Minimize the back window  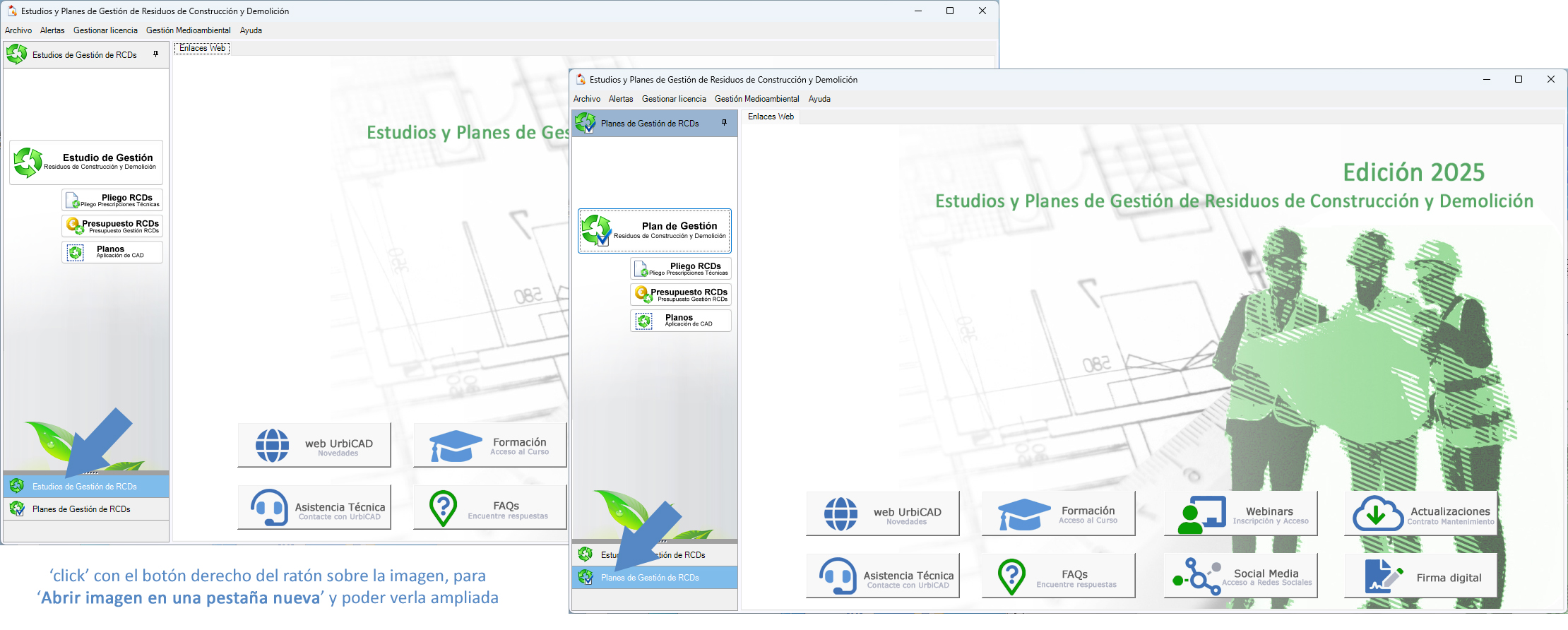click(x=918, y=11)
